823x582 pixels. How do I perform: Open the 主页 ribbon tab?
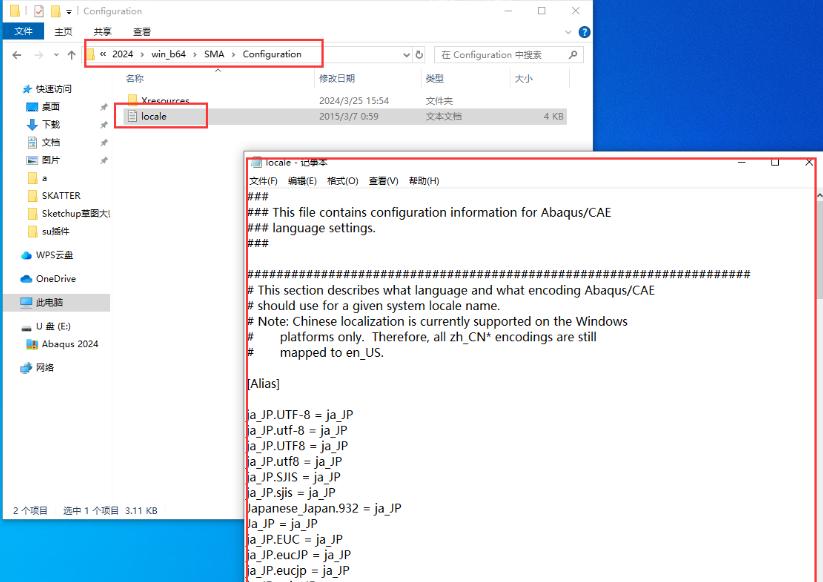click(64, 31)
